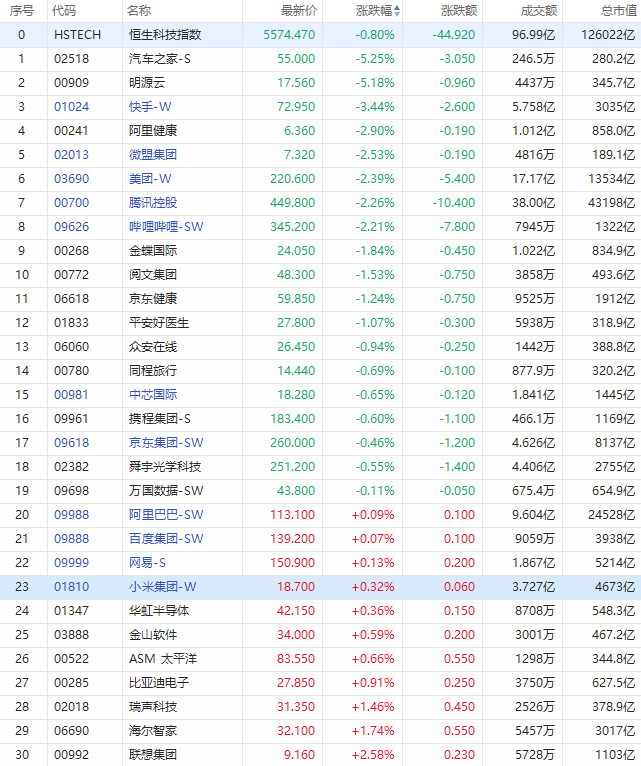Open stock code 03690 link

pos(72,179)
